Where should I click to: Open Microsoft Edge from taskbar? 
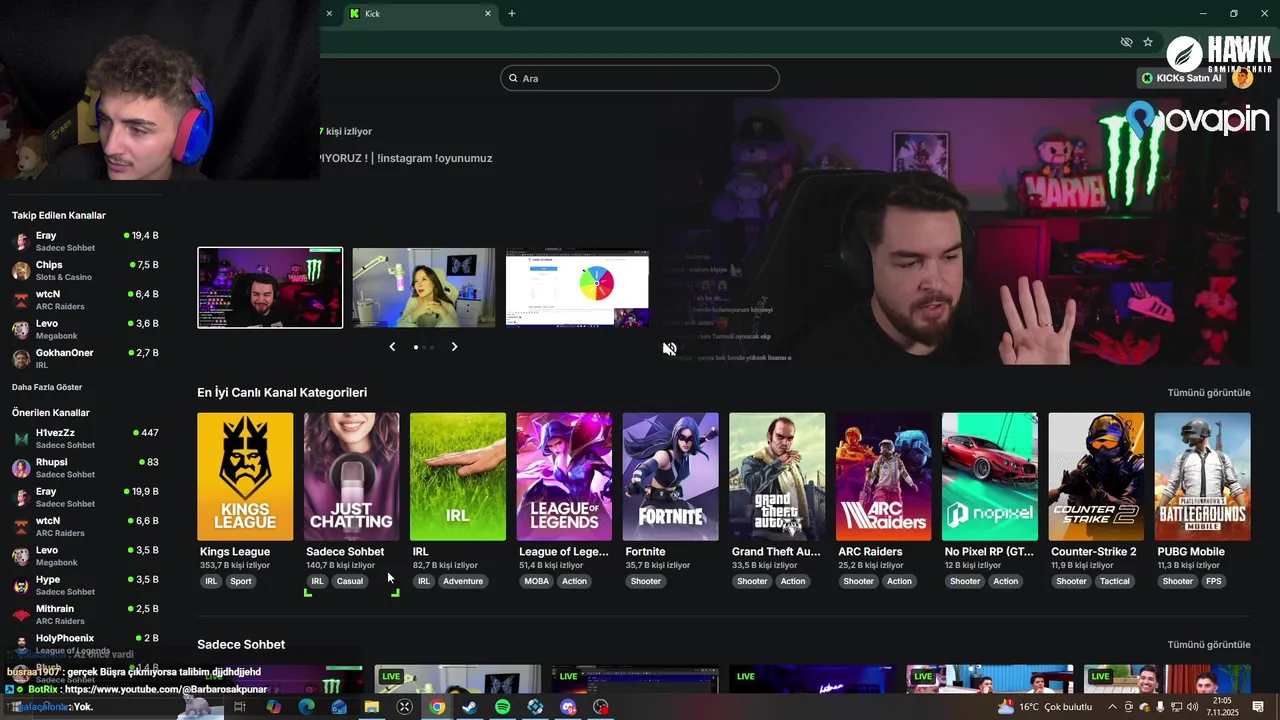tap(306, 707)
